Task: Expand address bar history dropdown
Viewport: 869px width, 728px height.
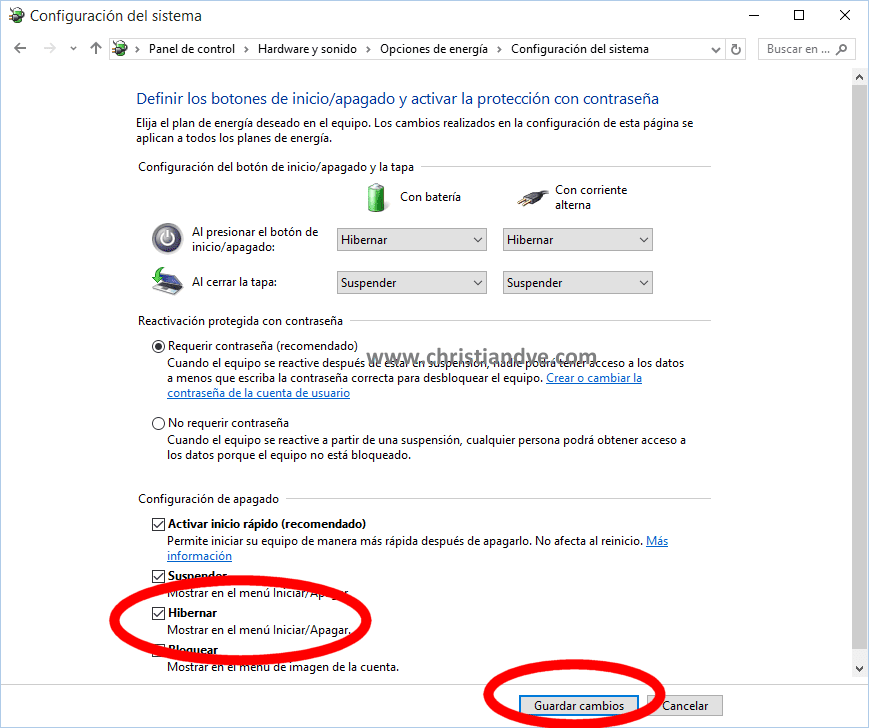Action: pos(715,49)
